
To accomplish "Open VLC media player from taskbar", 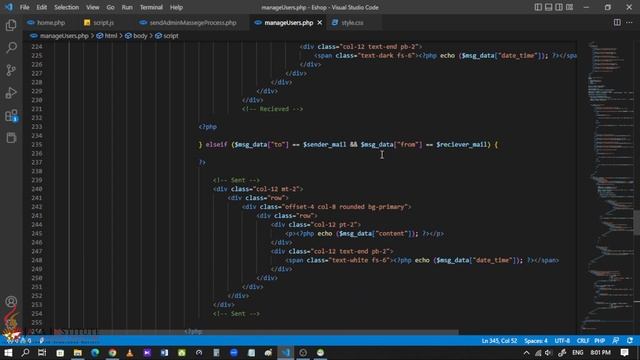I will click(130, 353).
